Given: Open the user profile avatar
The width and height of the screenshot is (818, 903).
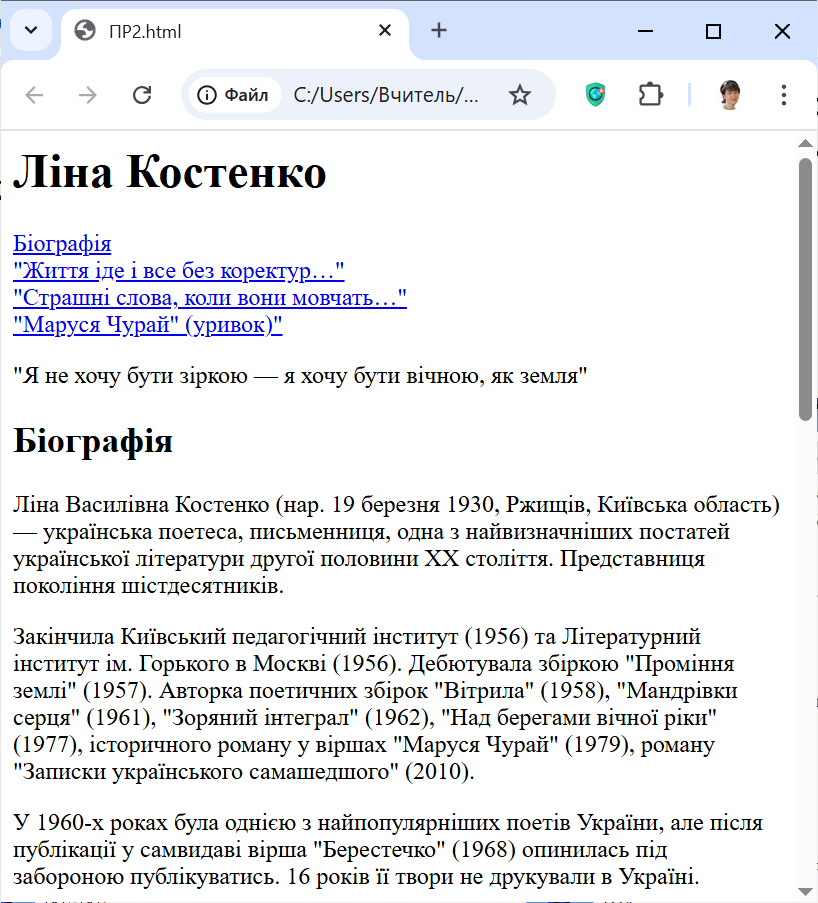Looking at the screenshot, I should coord(731,95).
